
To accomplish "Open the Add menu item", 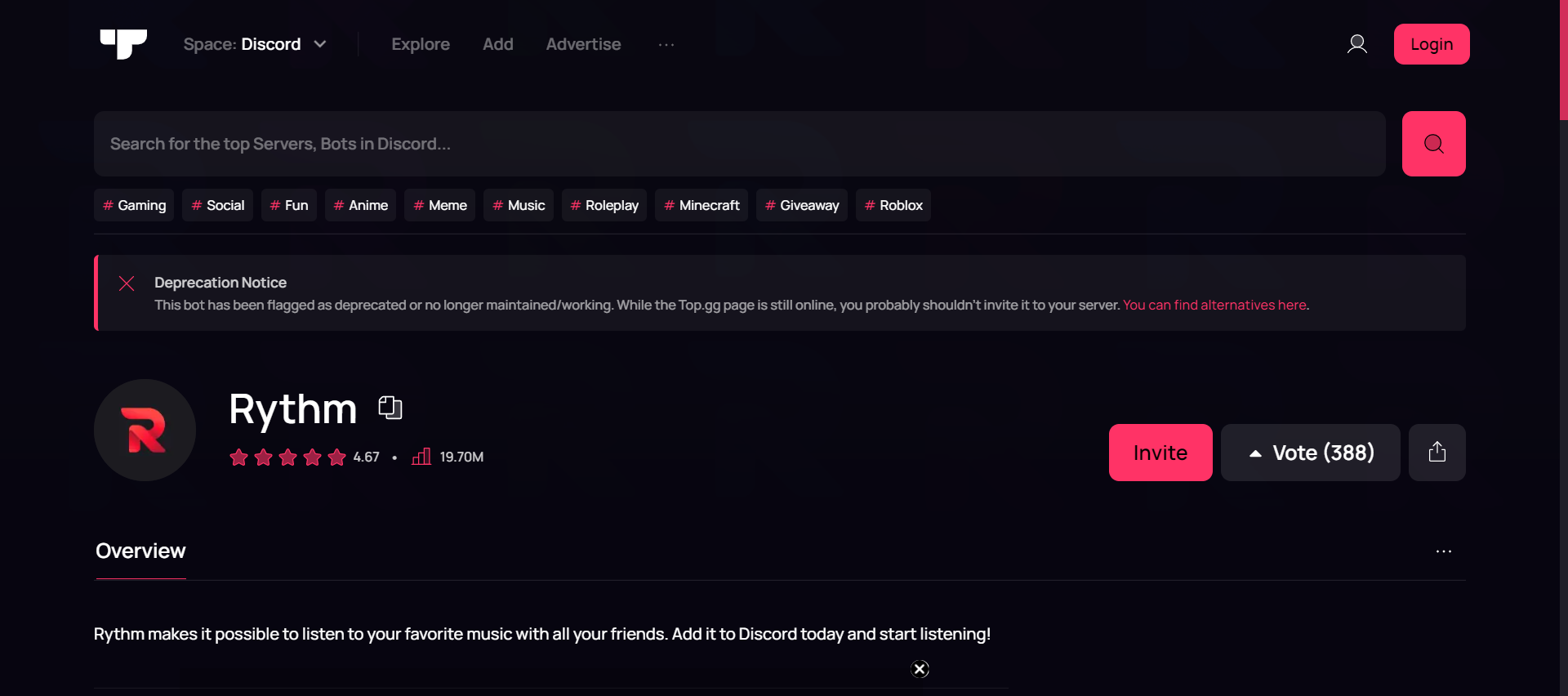I will [497, 44].
